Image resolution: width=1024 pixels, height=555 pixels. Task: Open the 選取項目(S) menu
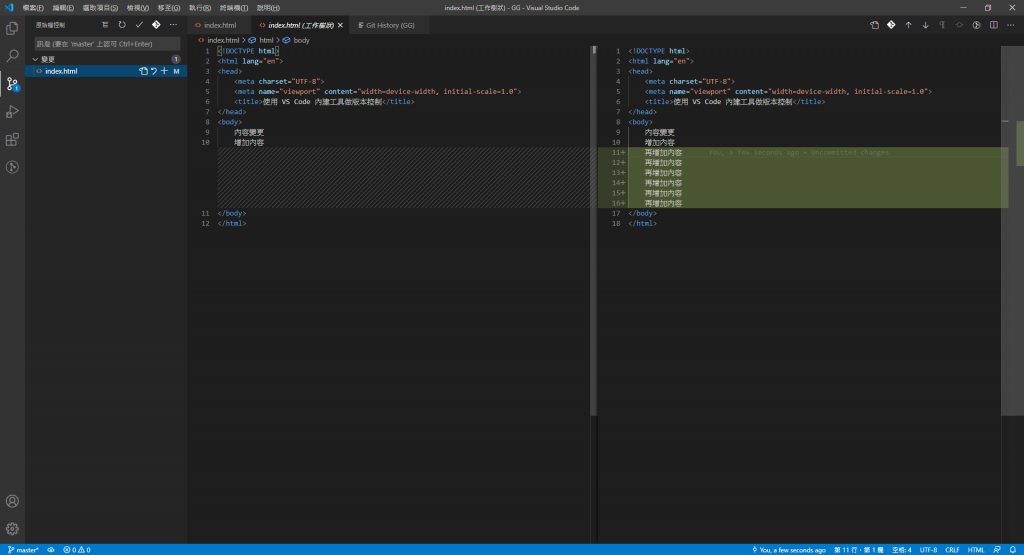click(100, 8)
